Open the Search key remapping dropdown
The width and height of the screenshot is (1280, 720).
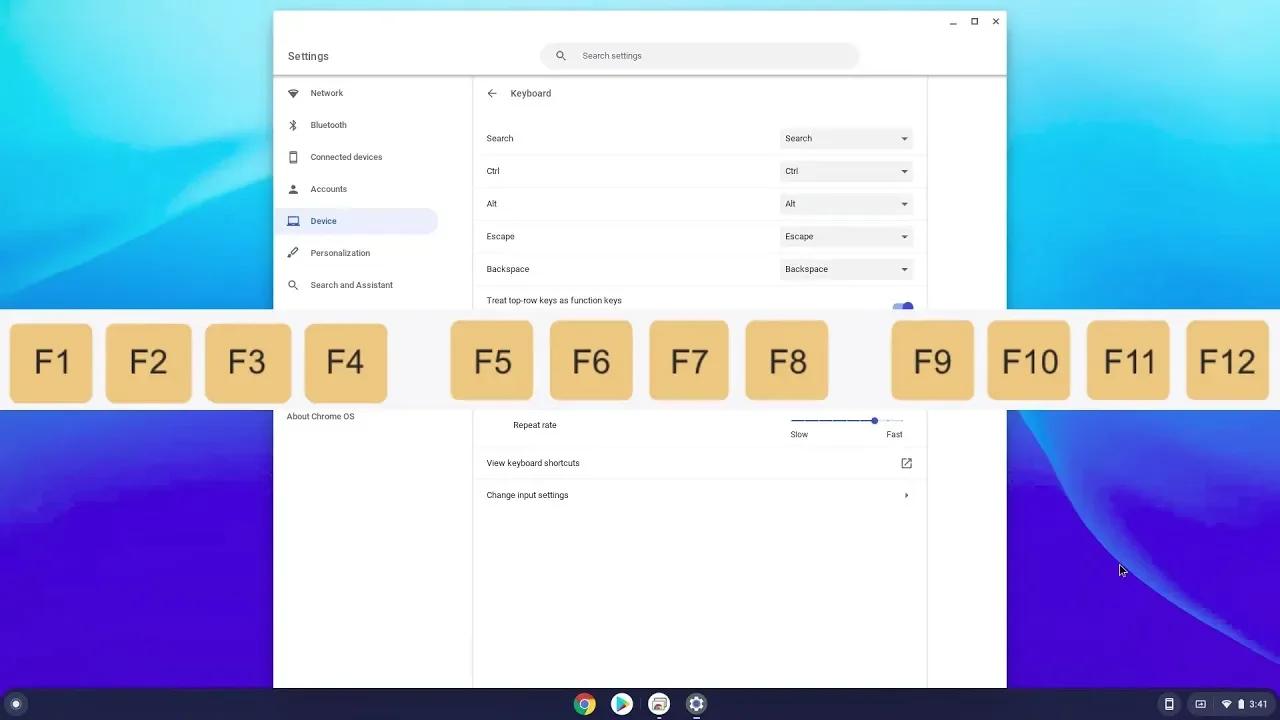click(845, 138)
